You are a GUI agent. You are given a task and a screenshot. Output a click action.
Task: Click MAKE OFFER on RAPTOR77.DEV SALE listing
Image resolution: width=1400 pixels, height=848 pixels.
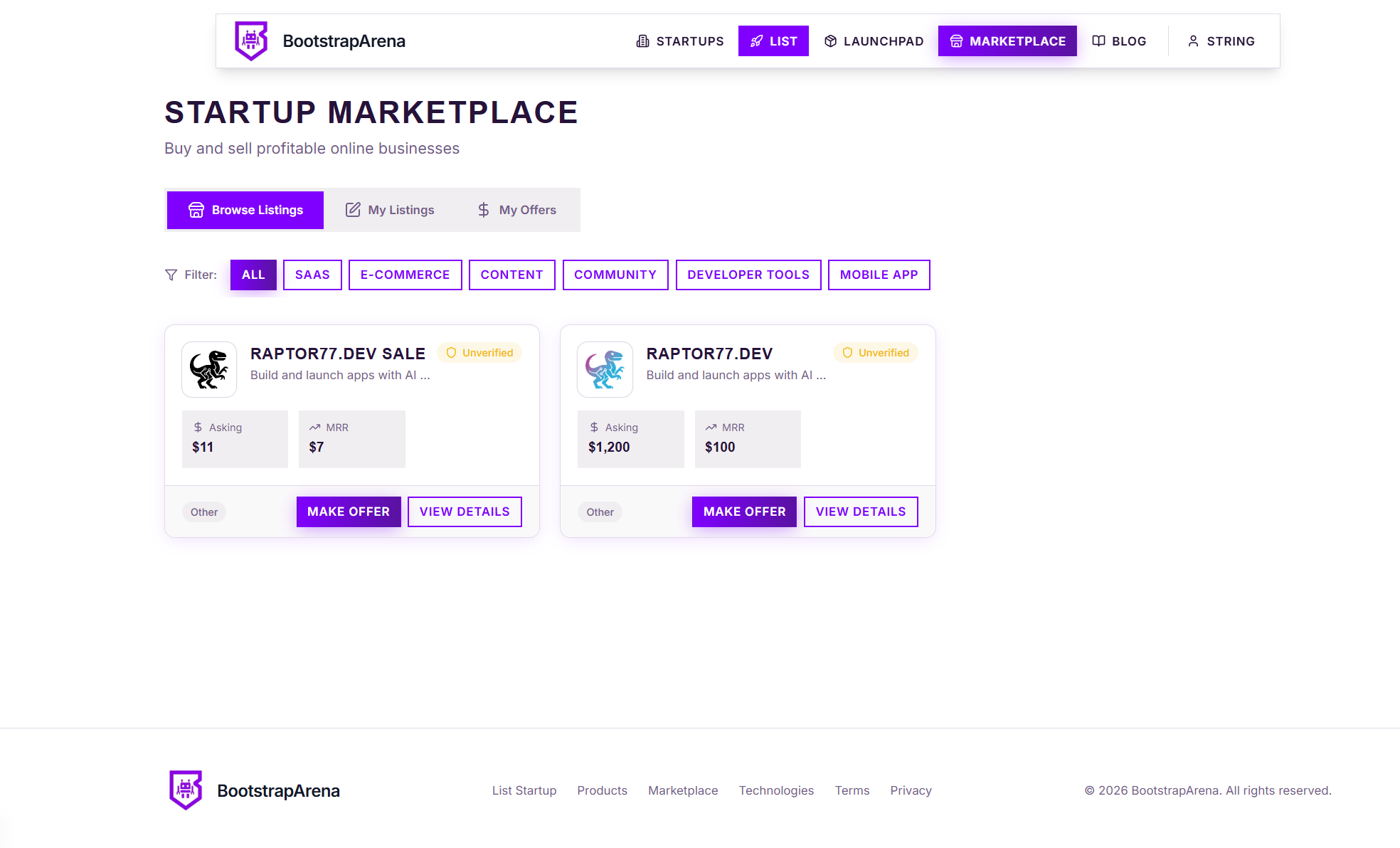(x=348, y=512)
